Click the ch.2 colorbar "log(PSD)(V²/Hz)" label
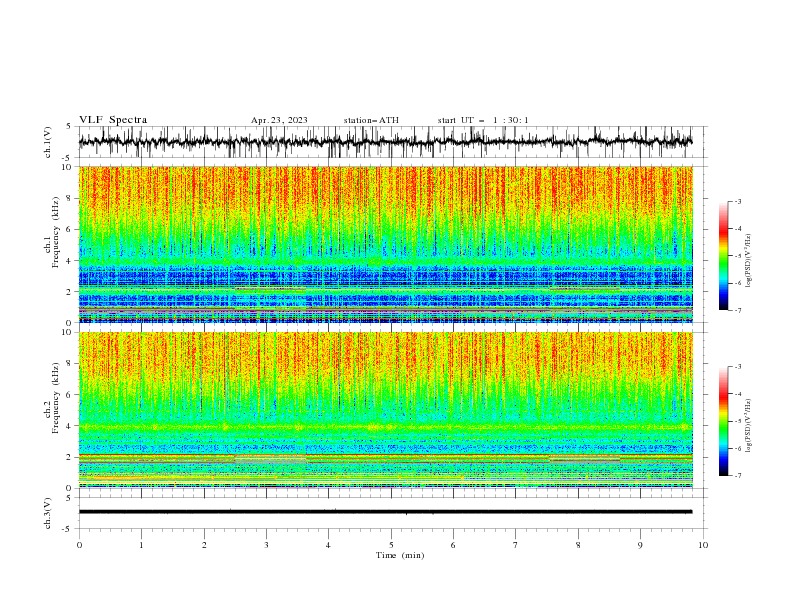 tap(749, 425)
